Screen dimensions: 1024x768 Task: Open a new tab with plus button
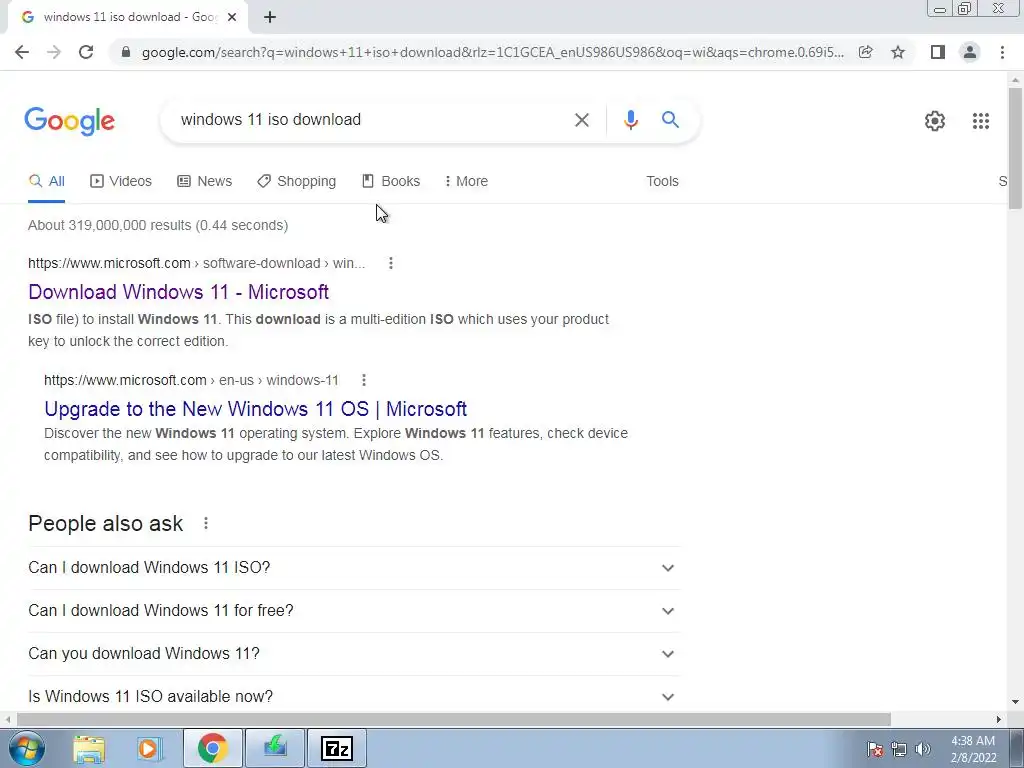click(270, 18)
